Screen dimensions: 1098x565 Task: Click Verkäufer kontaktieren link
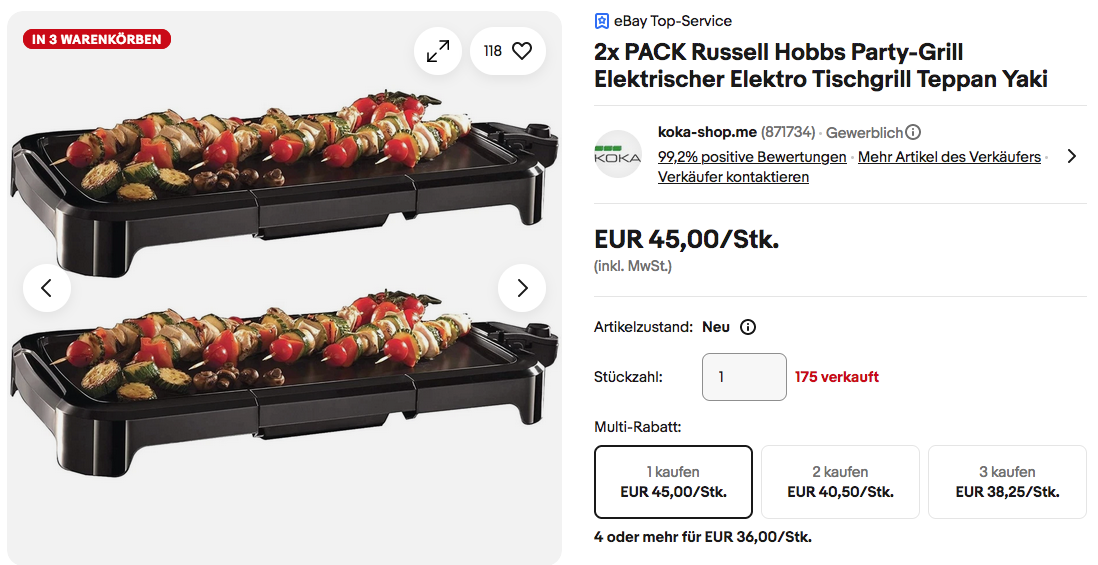coord(733,177)
